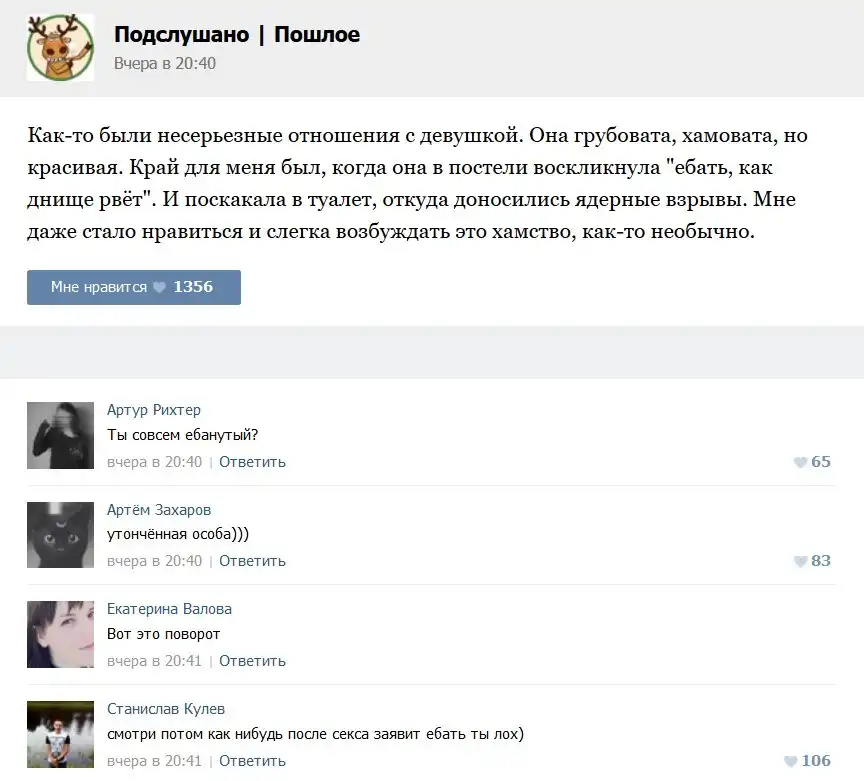The image size is (864, 781).
Task: Hit the heart icon showing 106 likes
Action: pos(791,761)
